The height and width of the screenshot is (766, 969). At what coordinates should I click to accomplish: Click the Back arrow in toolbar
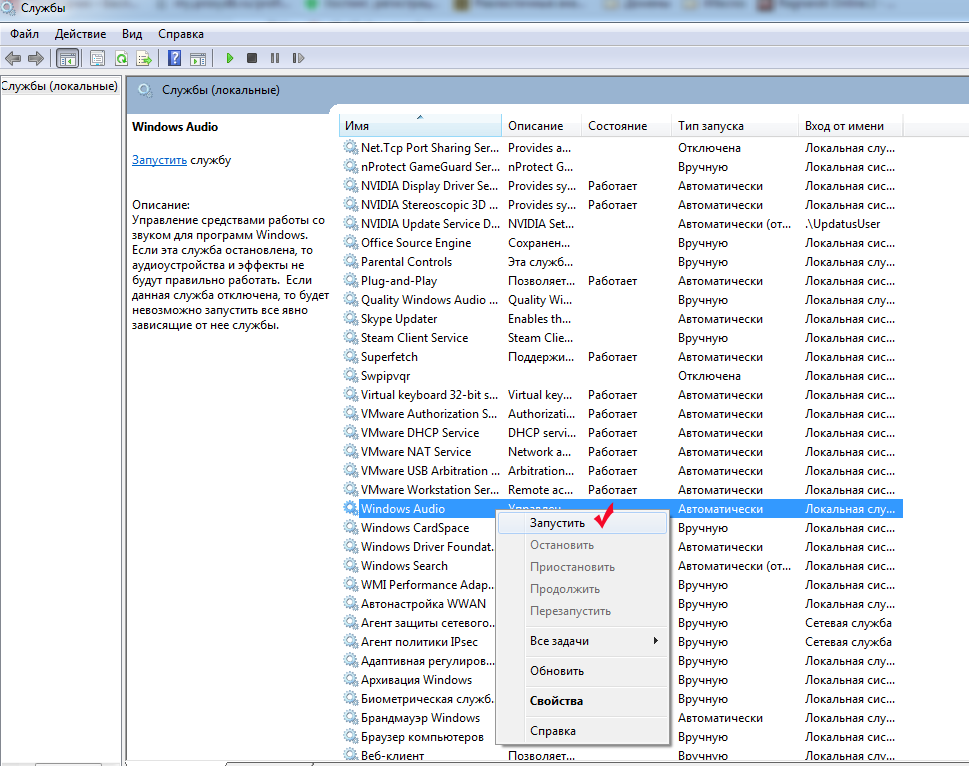click(x=13, y=59)
